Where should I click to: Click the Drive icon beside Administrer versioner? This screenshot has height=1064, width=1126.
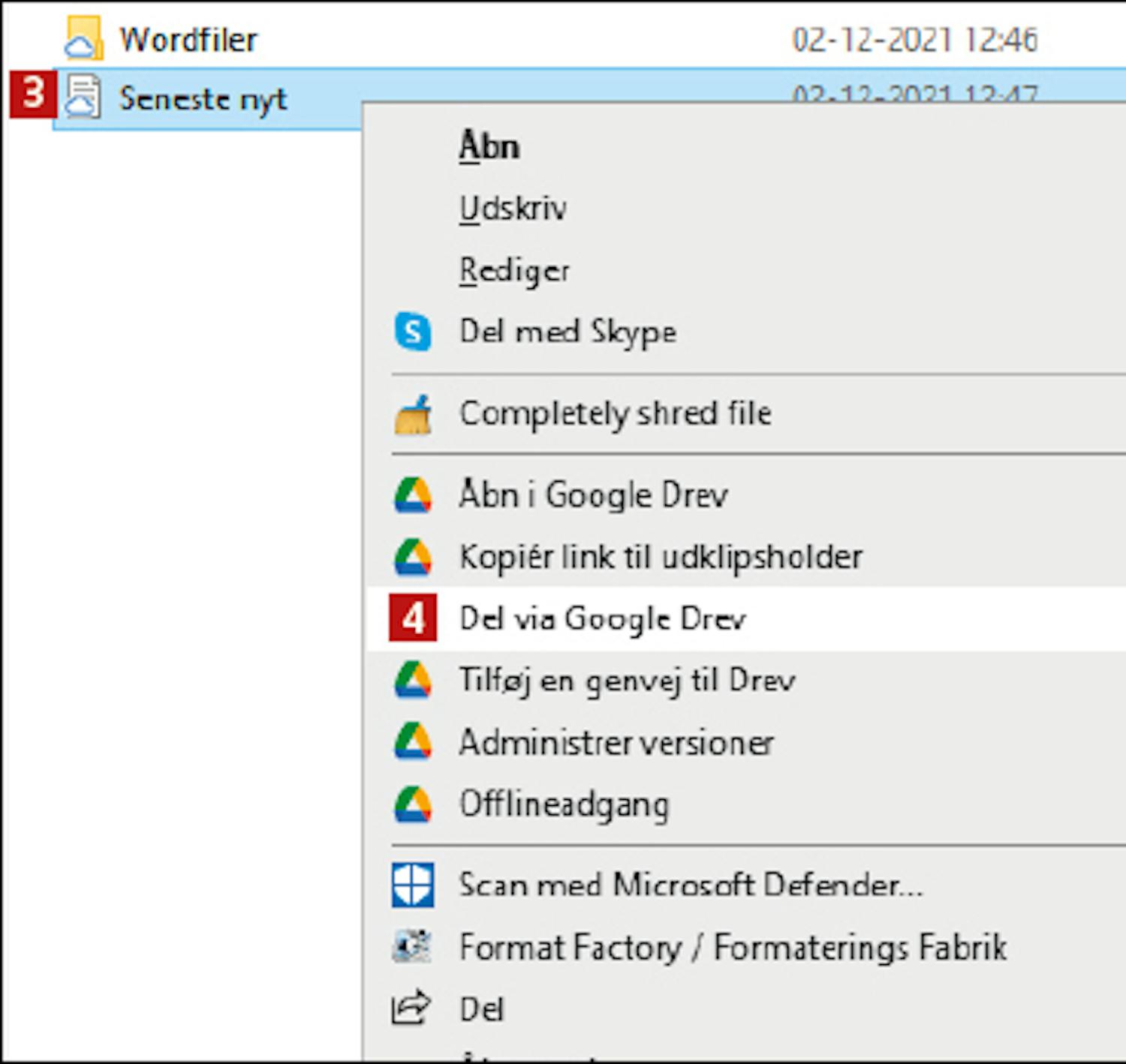413,742
